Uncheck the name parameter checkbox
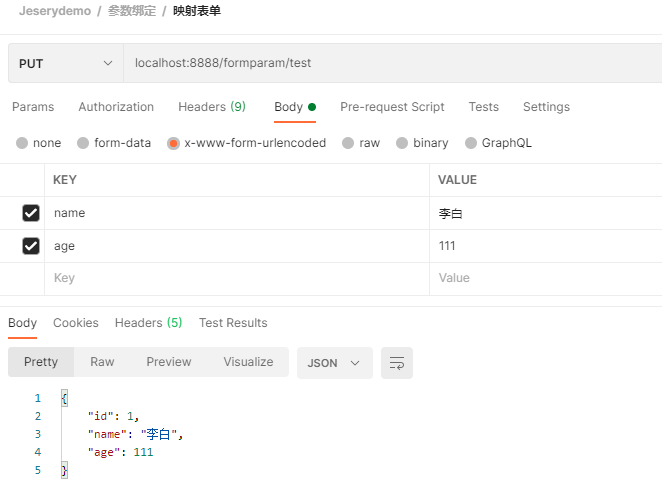Image resolution: width=662 pixels, height=496 pixels. point(31,213)
